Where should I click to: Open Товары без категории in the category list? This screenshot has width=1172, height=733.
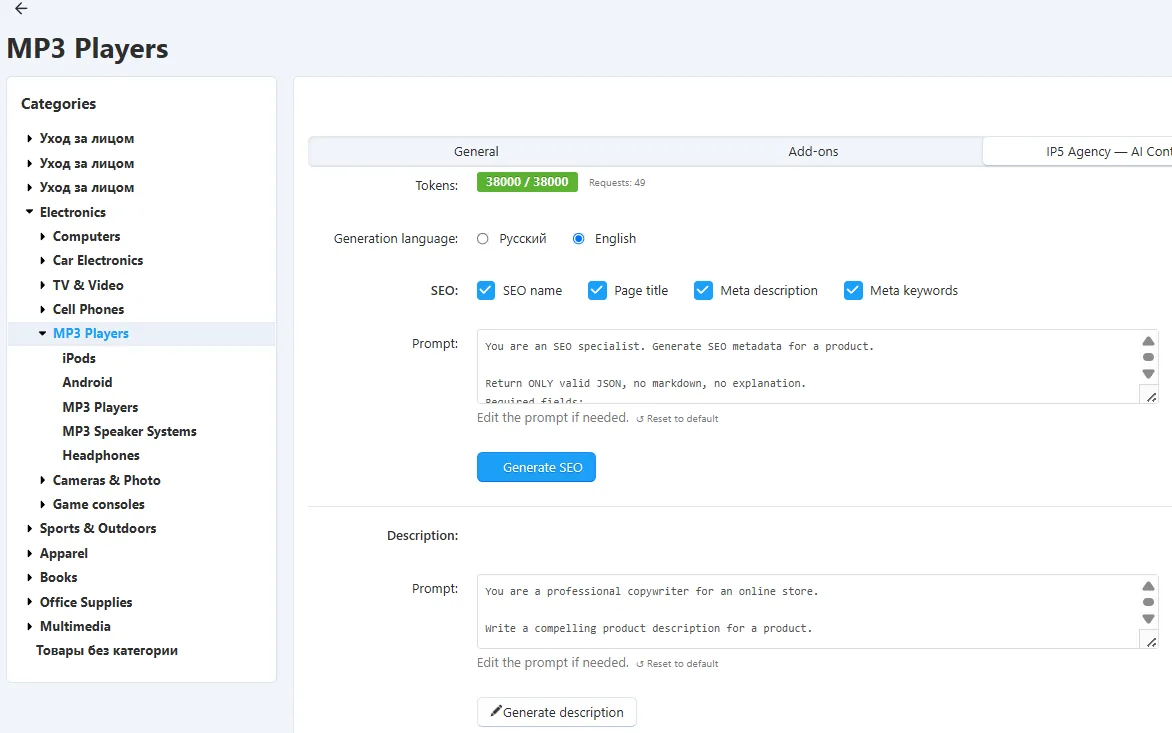tap(107, 651)
